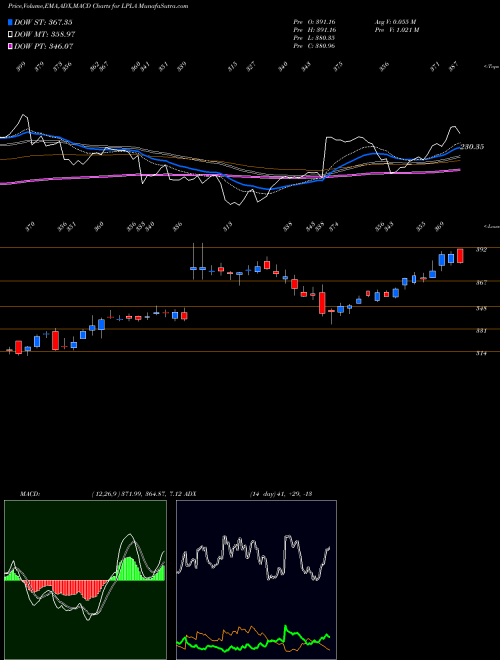
Task: Click the (14 day) ADX values text
Action: click(280, 494)
